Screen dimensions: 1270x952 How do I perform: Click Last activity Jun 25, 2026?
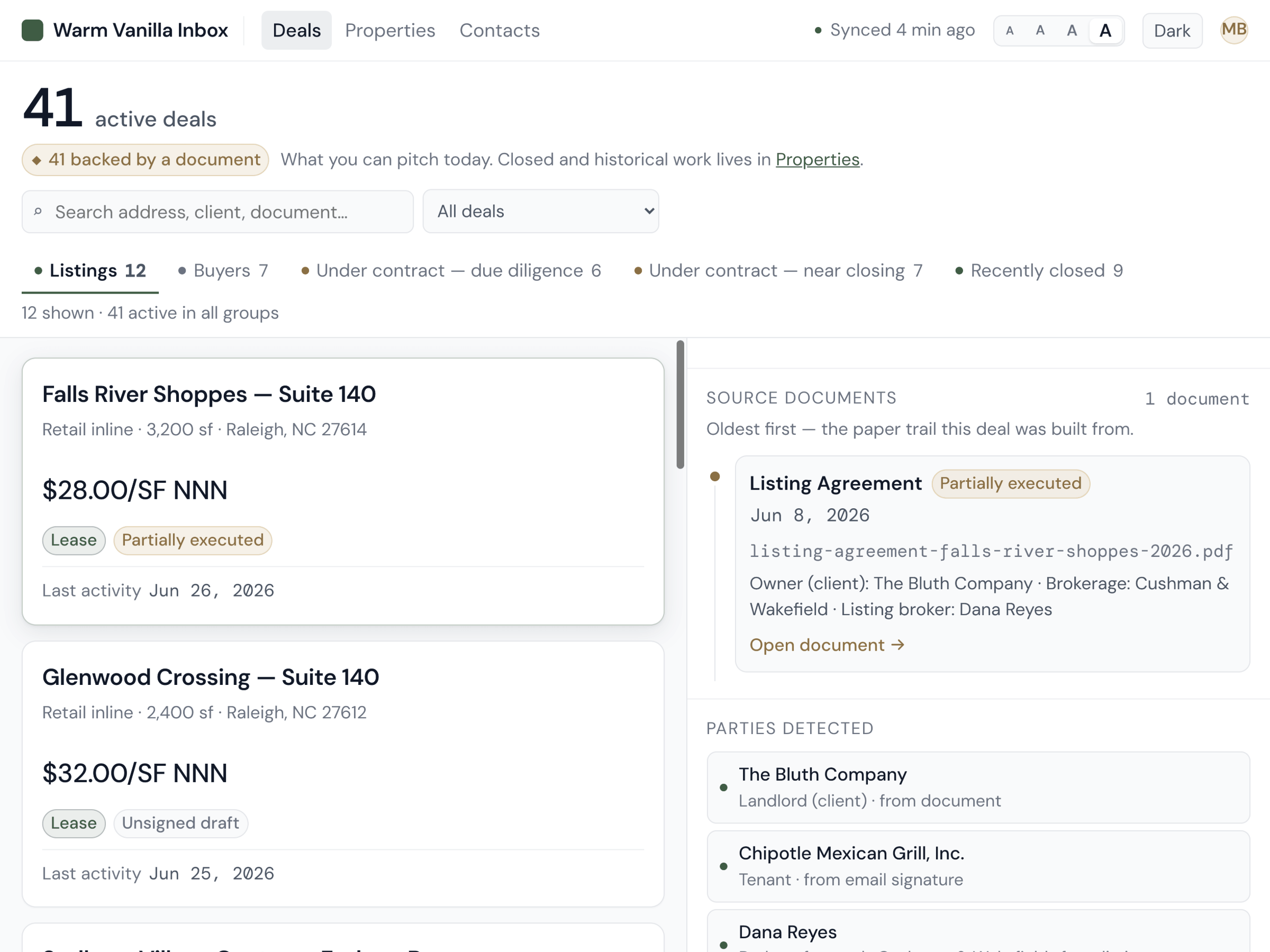click(158, 873)
